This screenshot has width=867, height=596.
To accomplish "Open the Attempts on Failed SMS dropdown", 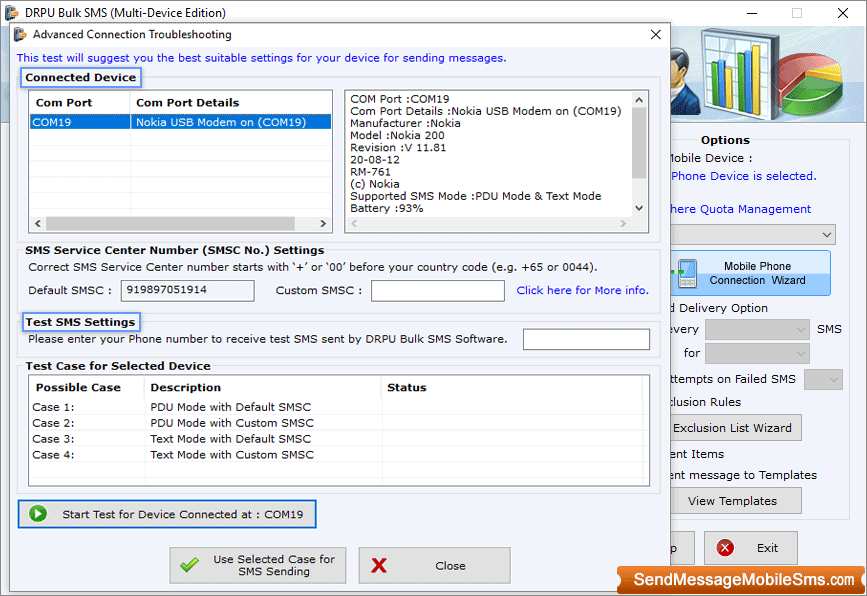I will point(823,379).
